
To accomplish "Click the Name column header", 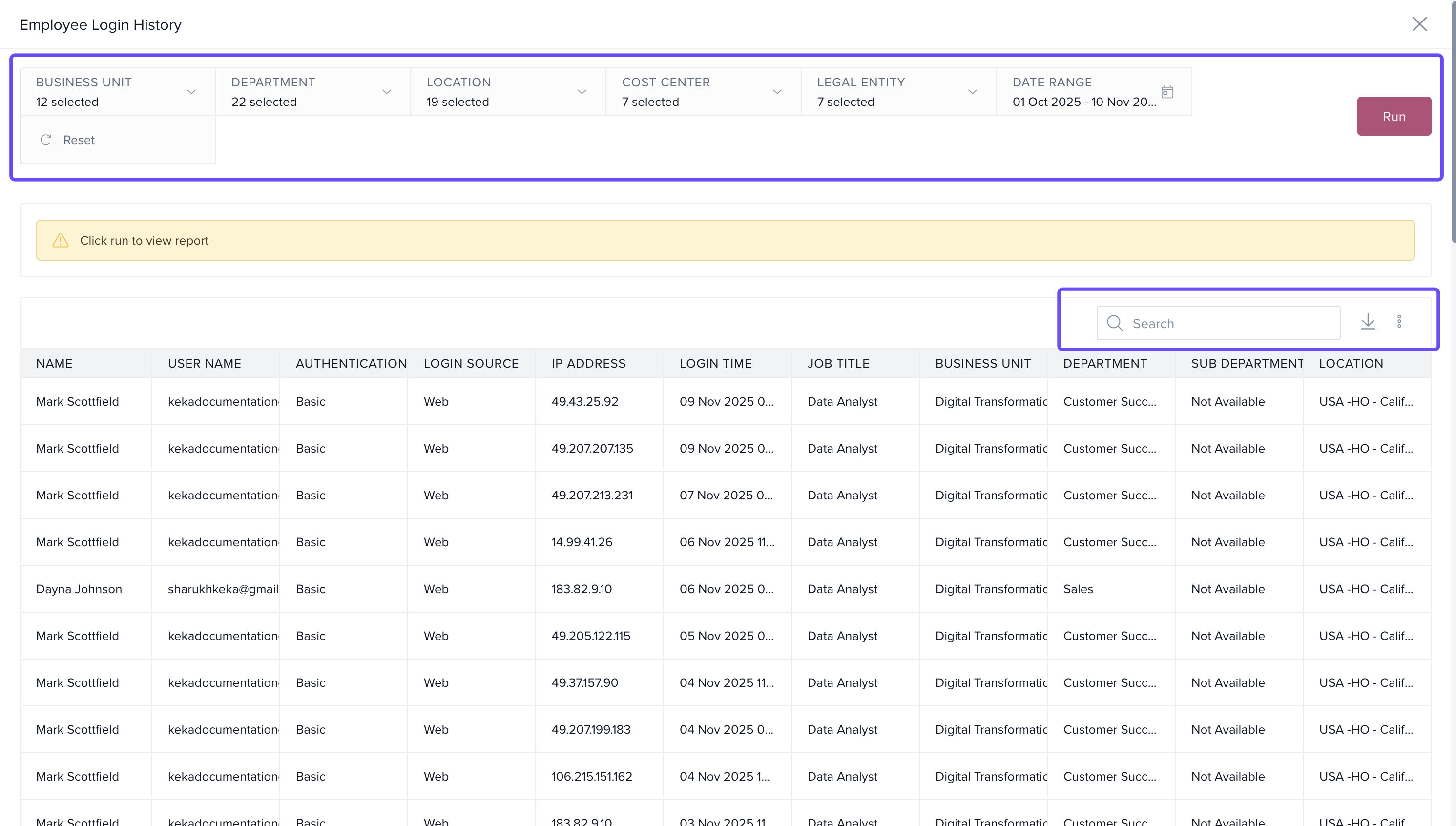I will point(54,364).
